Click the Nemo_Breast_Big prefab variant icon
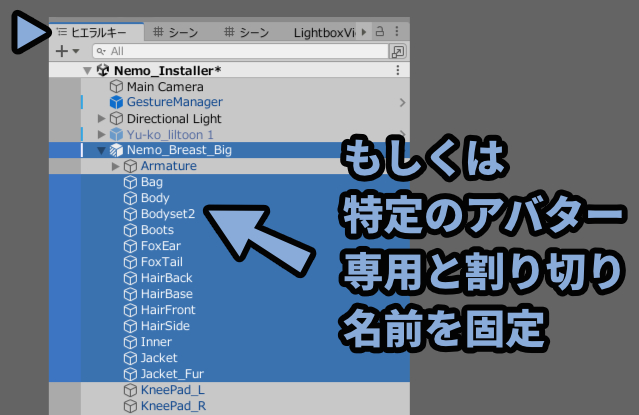The image size is (639, 415). point(116,150)
